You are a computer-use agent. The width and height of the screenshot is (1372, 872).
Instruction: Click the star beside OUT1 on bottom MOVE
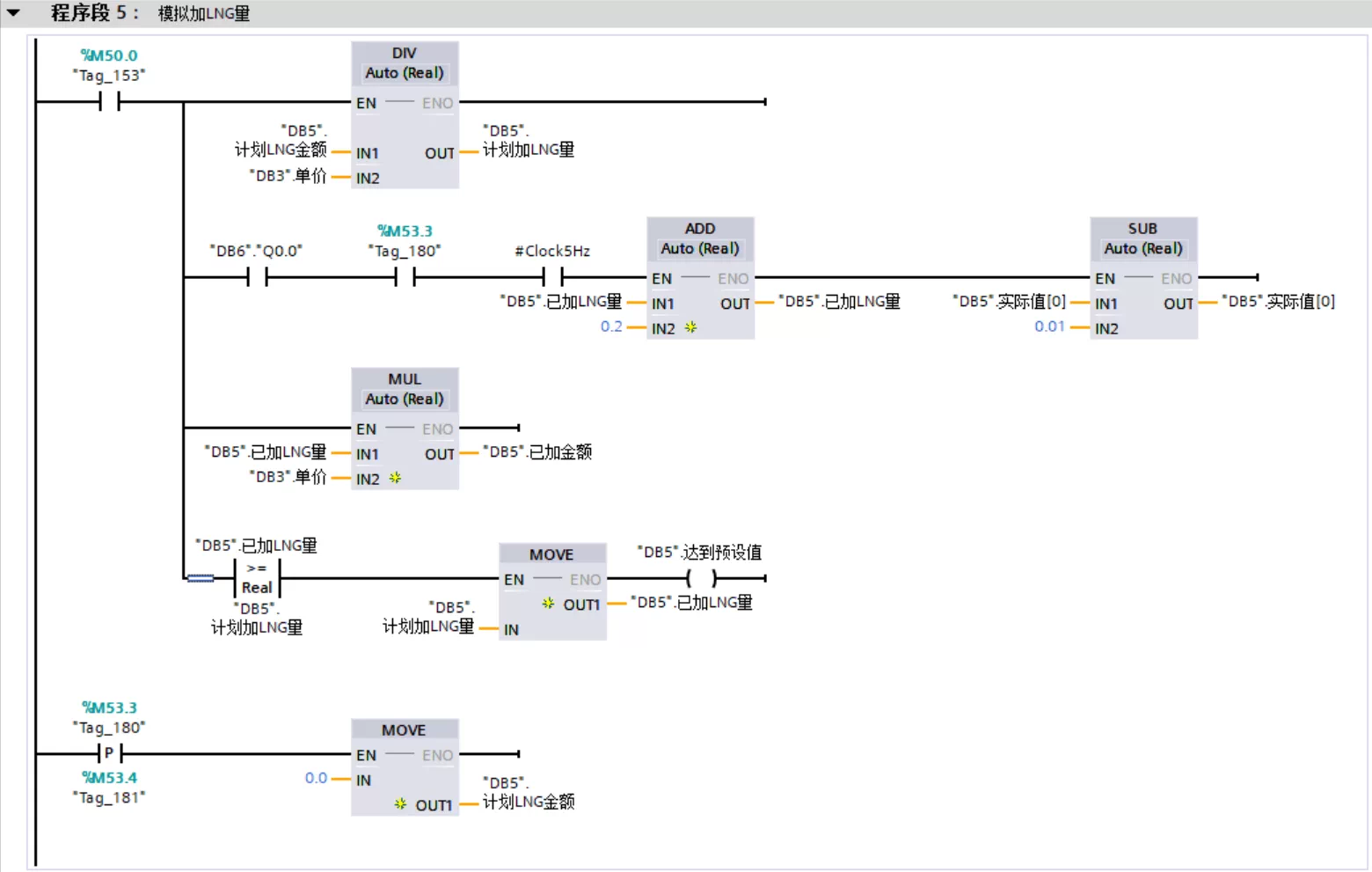[400, 804]
